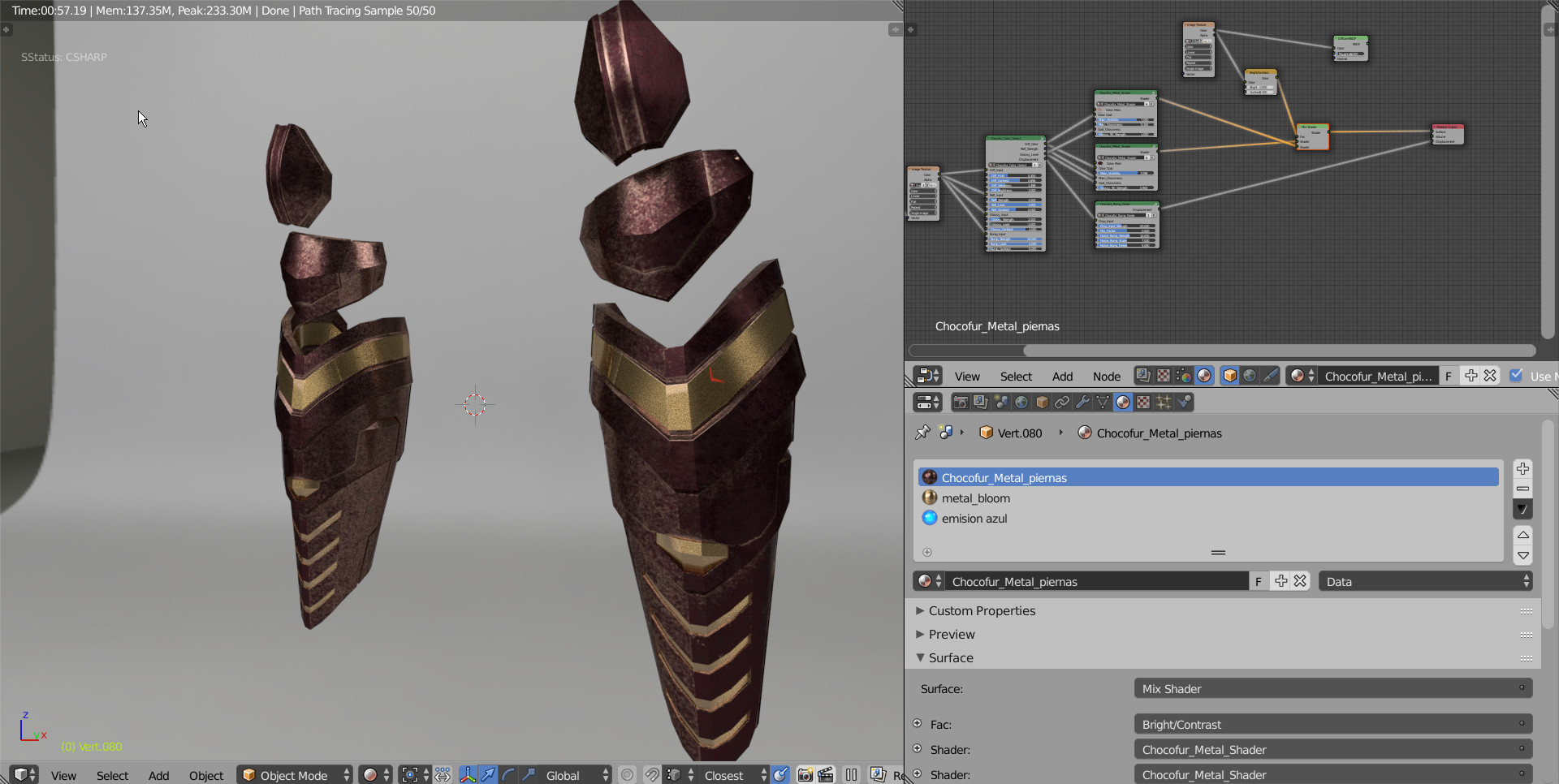Open View menu in 3D viewport header

(63, 775)
